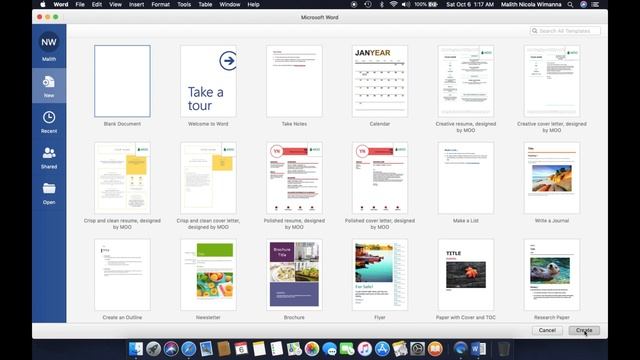Open Siri from the Dock
Viewport: 640px width, 360px height.
(x=171, y=349)
